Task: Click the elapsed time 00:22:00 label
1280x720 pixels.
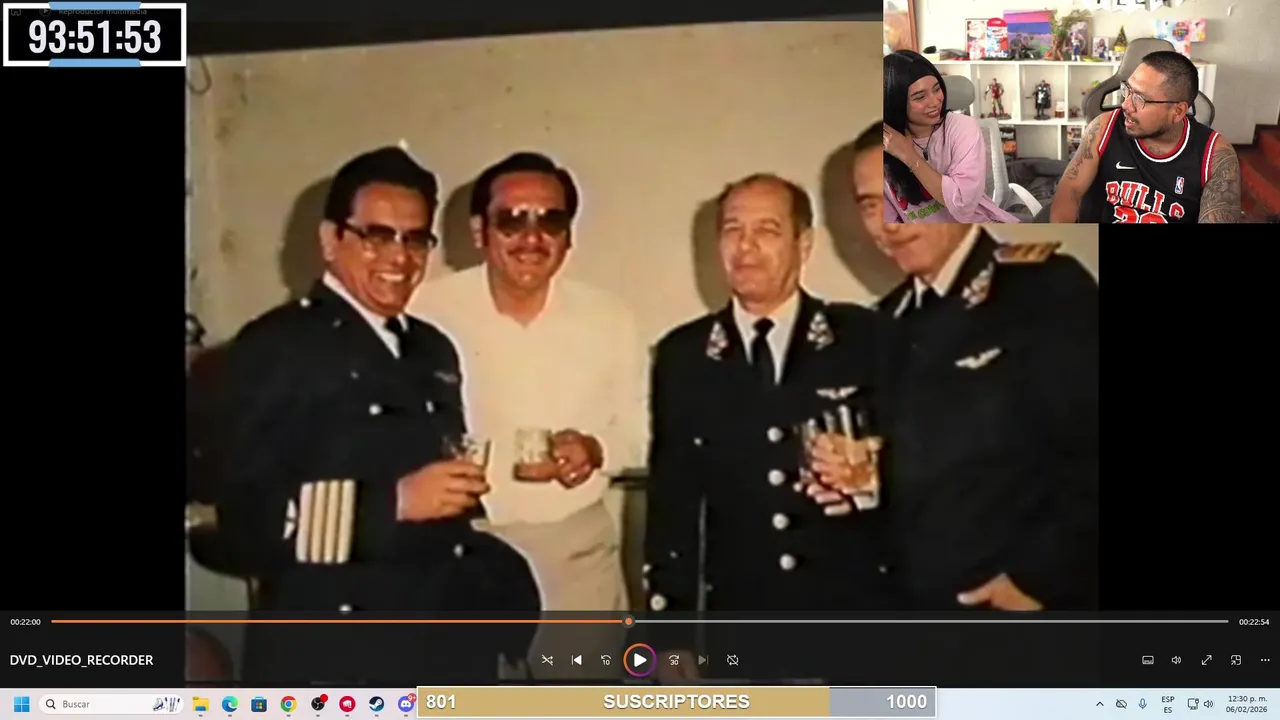Action: pyautogui.click(x=25, y=622)
